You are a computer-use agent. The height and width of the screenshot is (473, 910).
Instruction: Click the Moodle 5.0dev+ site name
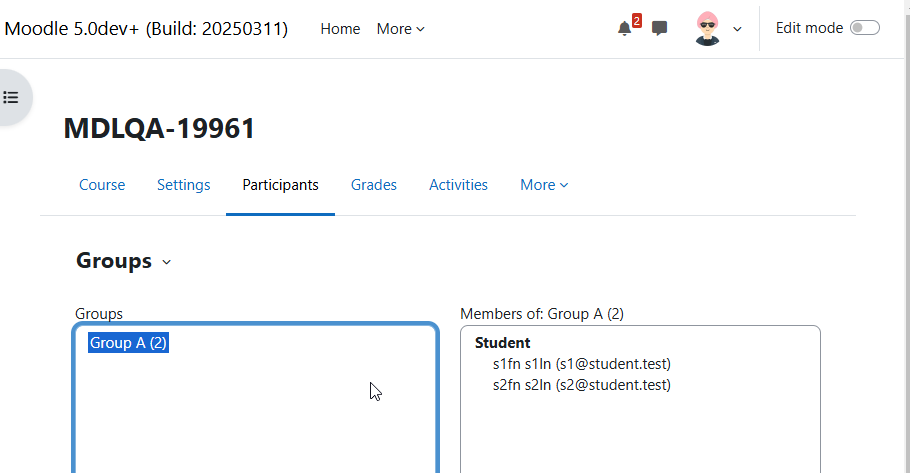(x=146, y=28)
